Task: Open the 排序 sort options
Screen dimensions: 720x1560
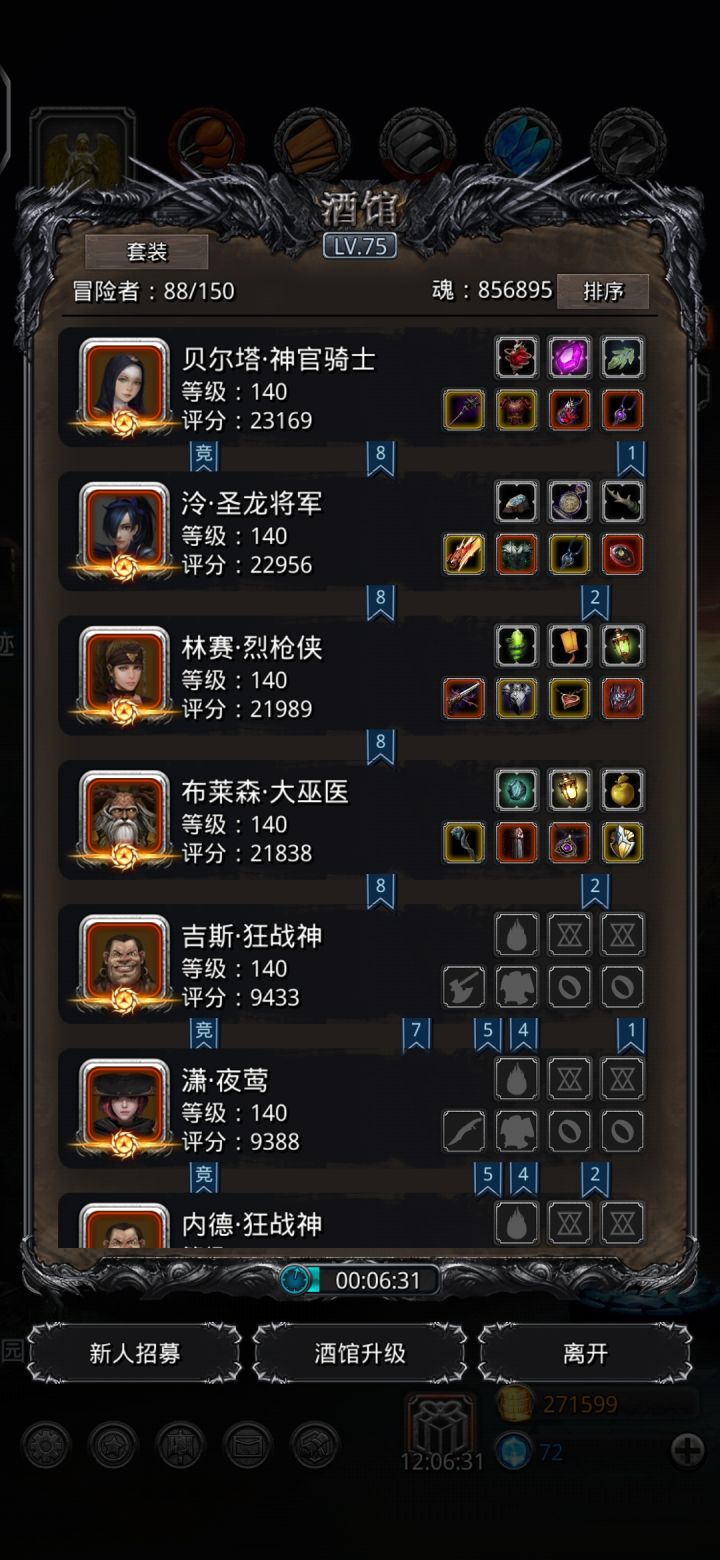Action: click(603, 291)
